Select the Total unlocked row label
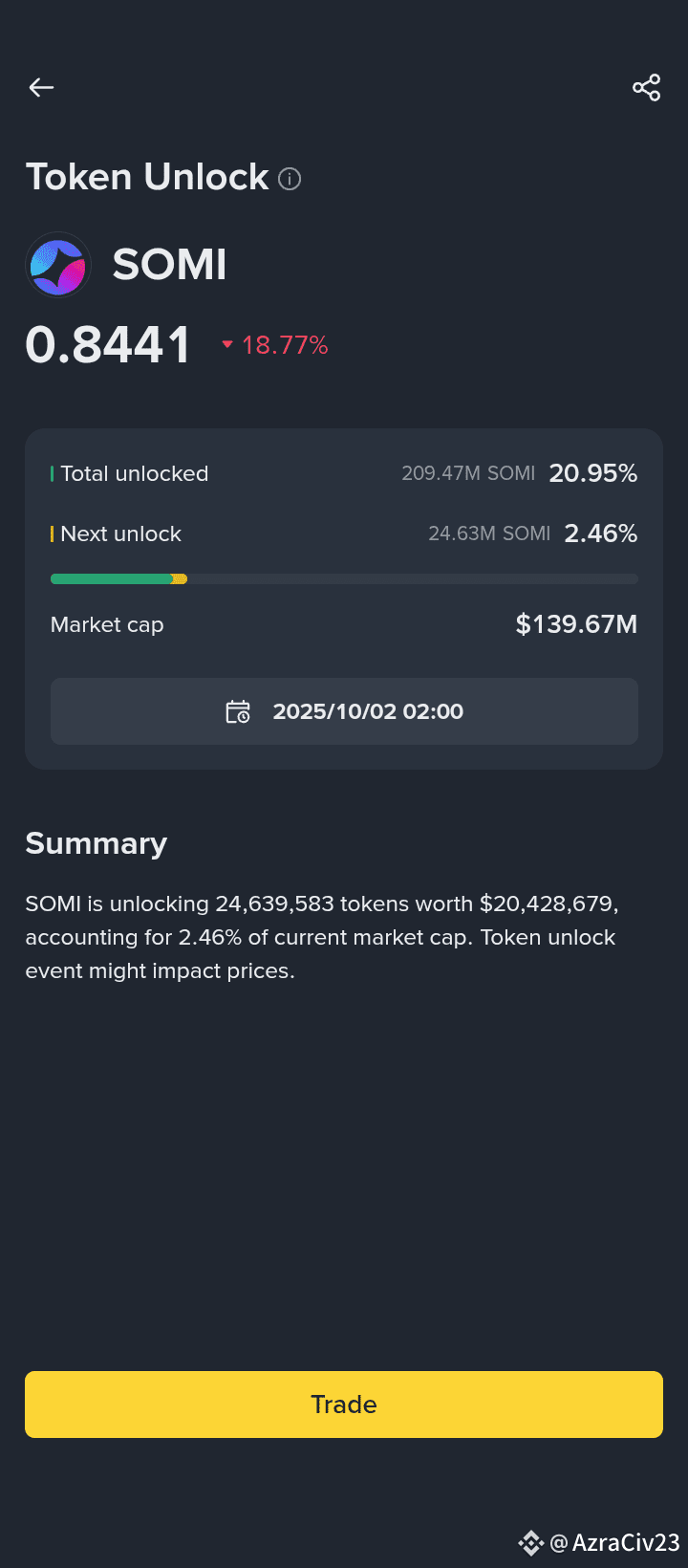This screenshot has width=688, height=1568. pyautogui.click(x=134, y=474)
